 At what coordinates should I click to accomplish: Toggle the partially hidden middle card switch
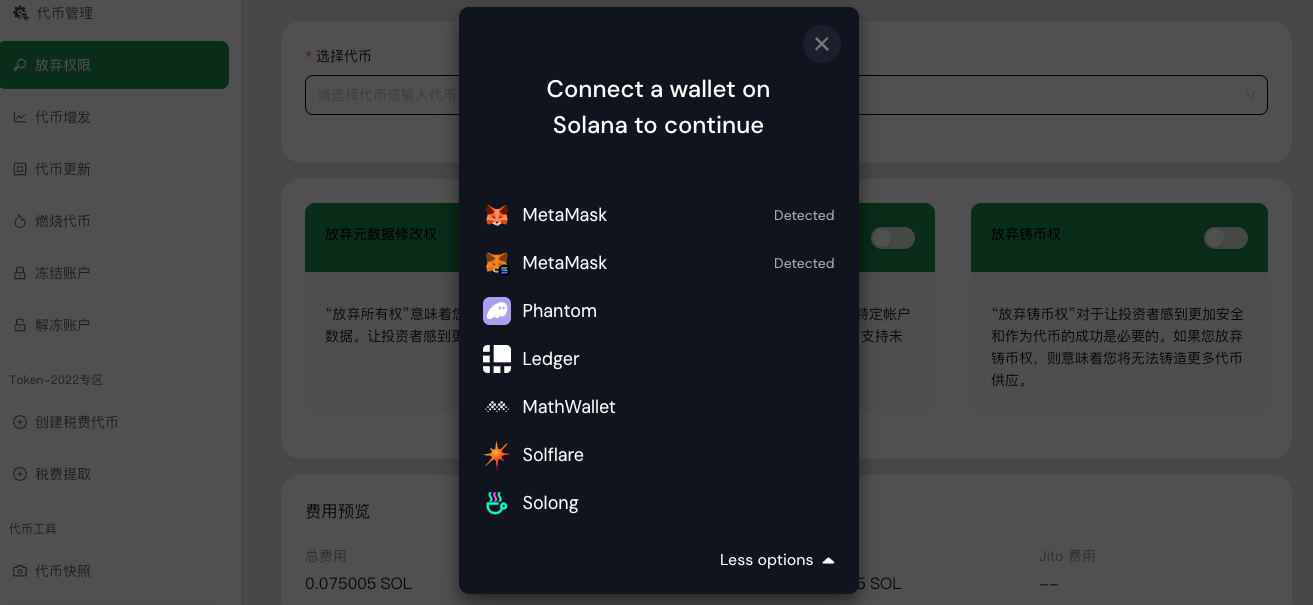pyautogui.click(x=892, y=238)
